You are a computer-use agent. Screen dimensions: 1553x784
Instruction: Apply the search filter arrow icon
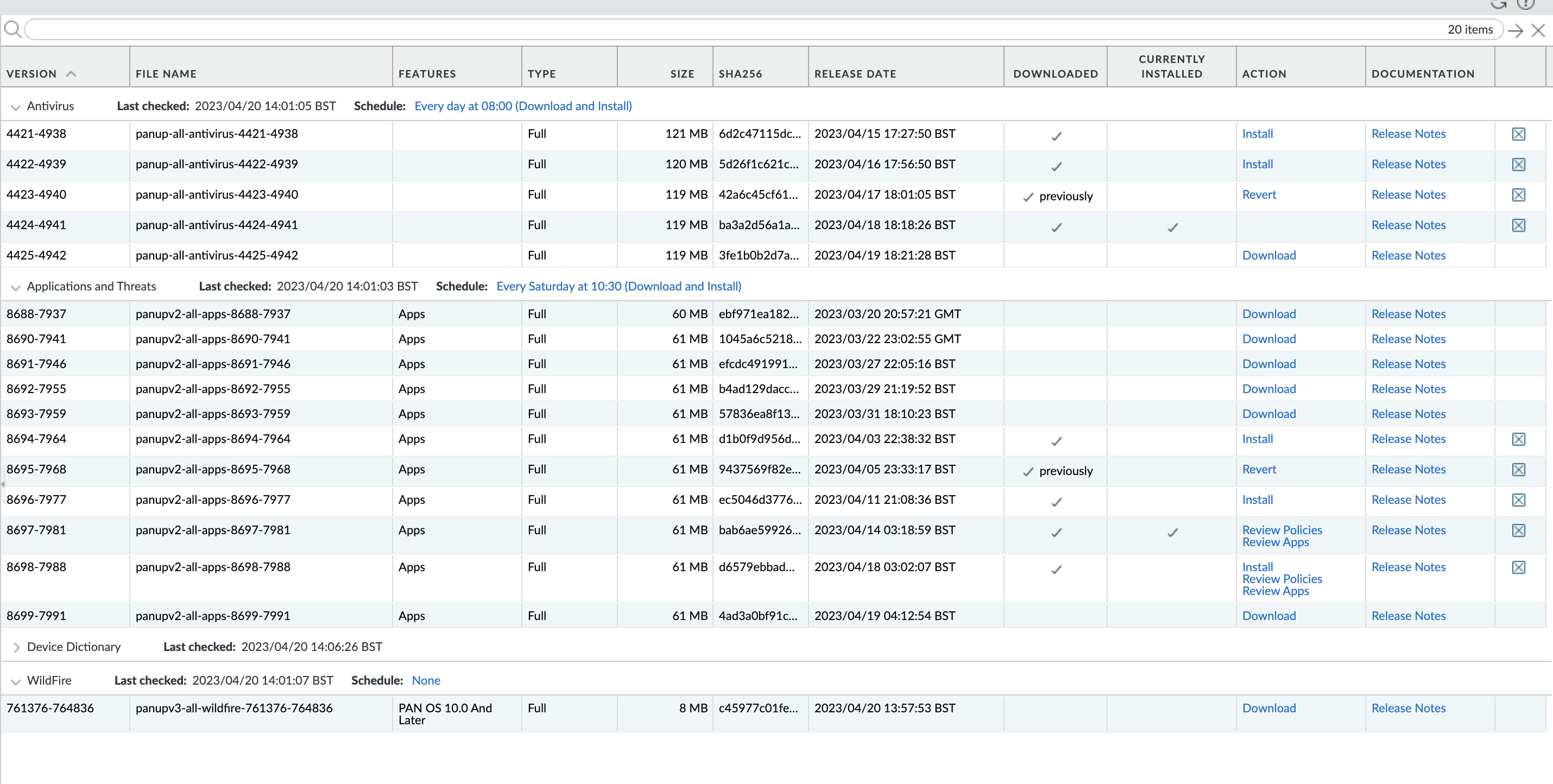point(1517,31)
